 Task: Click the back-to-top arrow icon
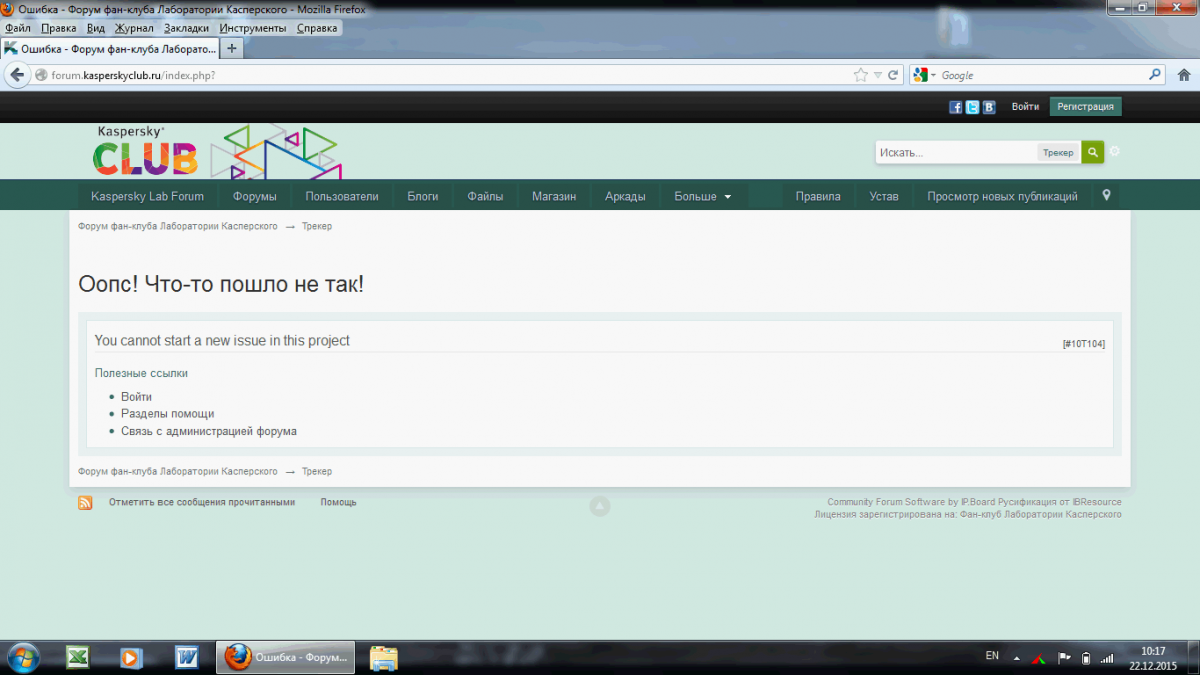(599, 506)
